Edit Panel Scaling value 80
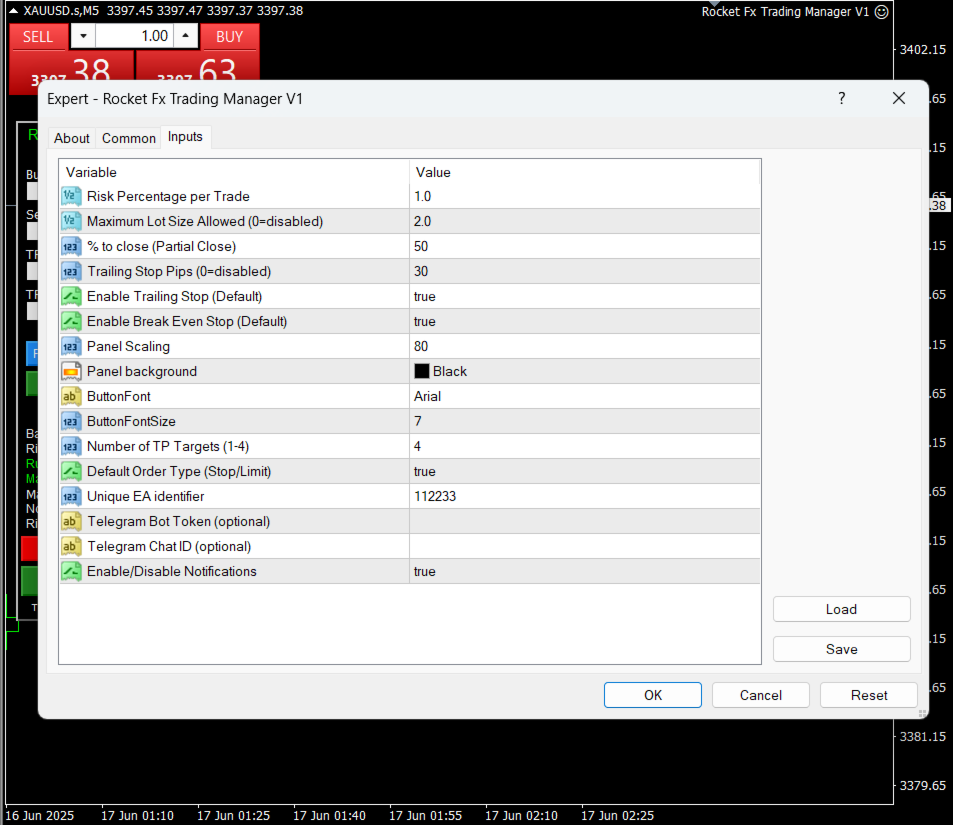 (585, 347)
